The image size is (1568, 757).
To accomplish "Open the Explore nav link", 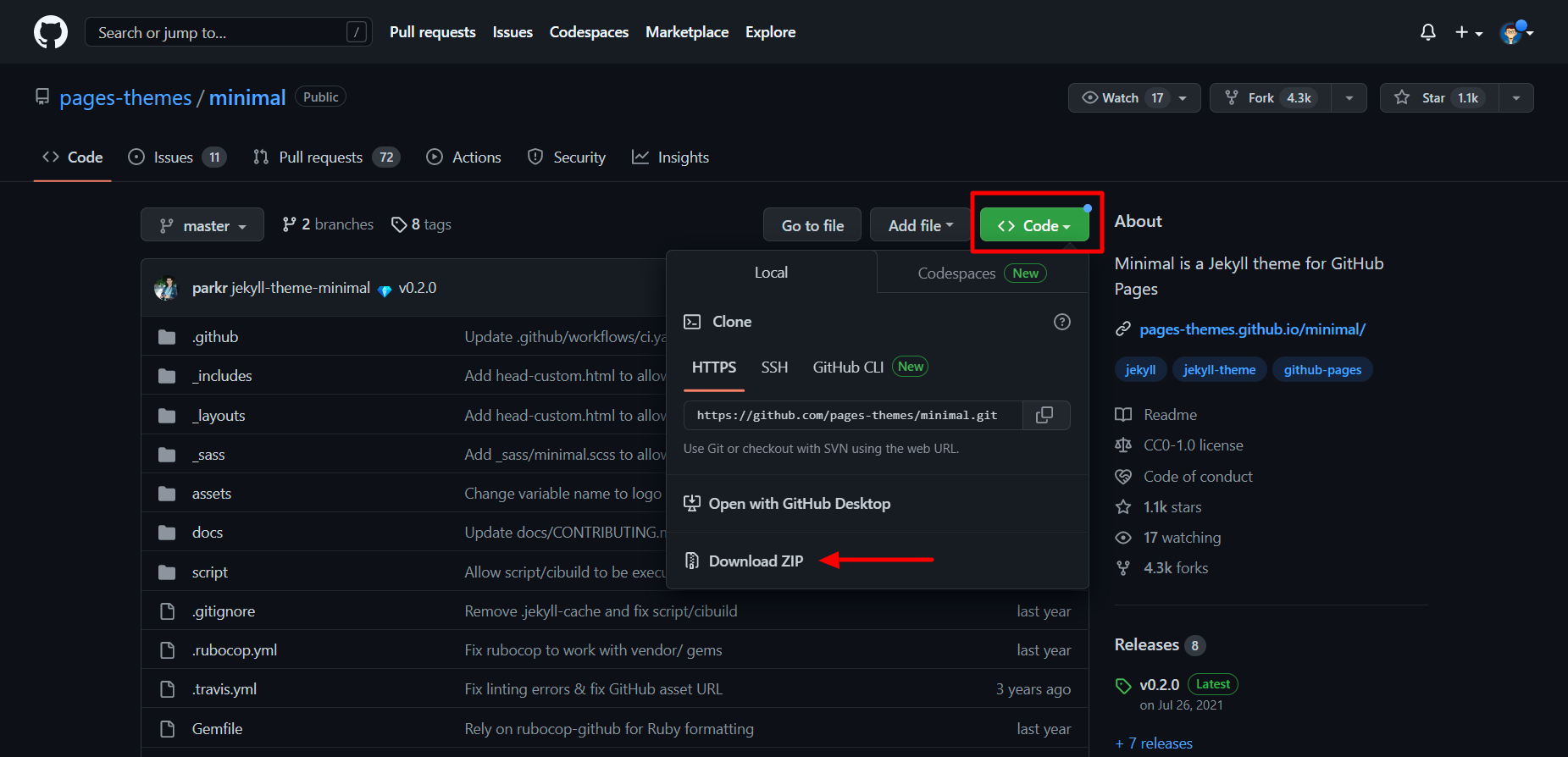I will coord(770,32).
